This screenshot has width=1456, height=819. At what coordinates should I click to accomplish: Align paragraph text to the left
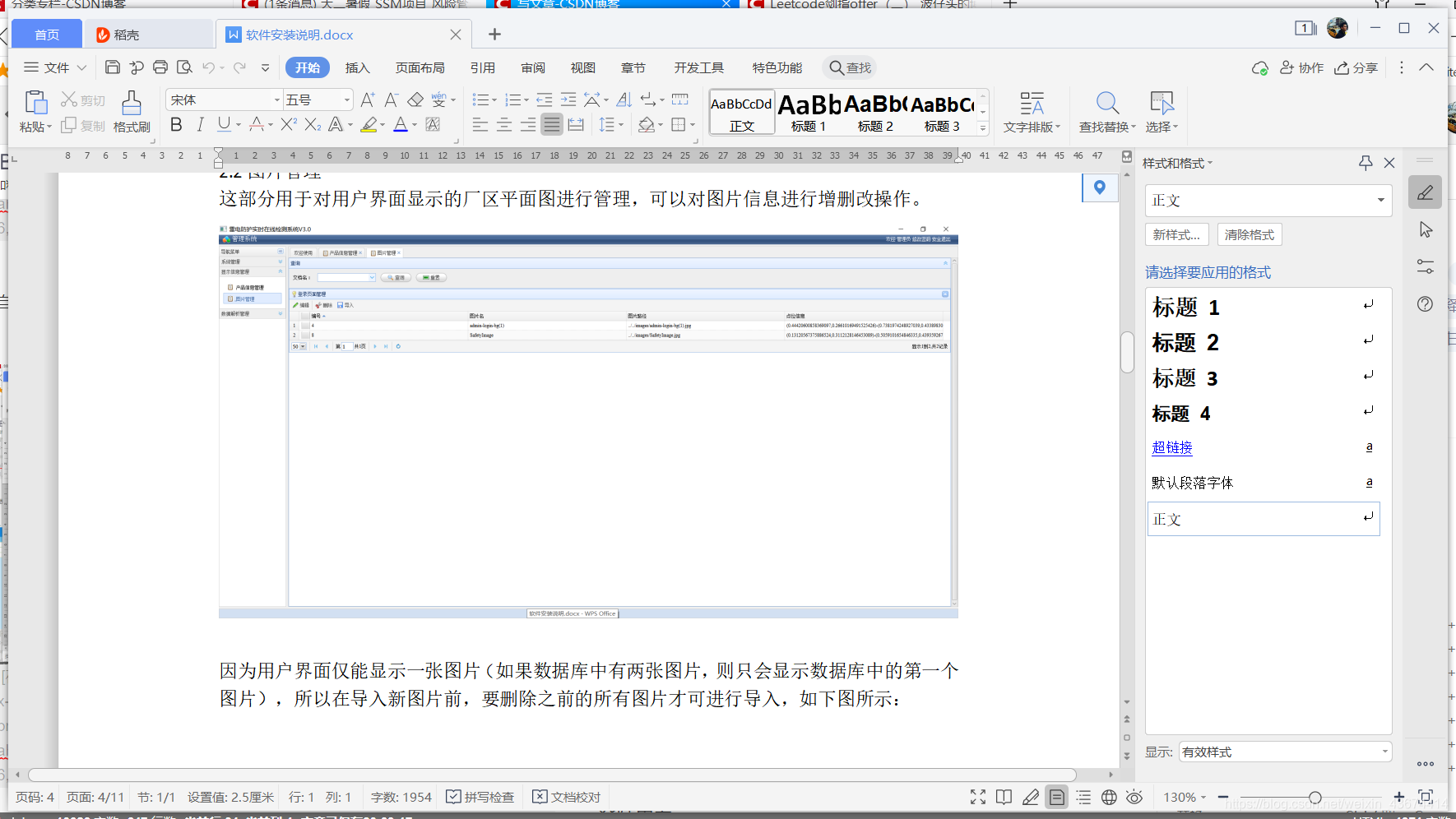tap(480, 124)
